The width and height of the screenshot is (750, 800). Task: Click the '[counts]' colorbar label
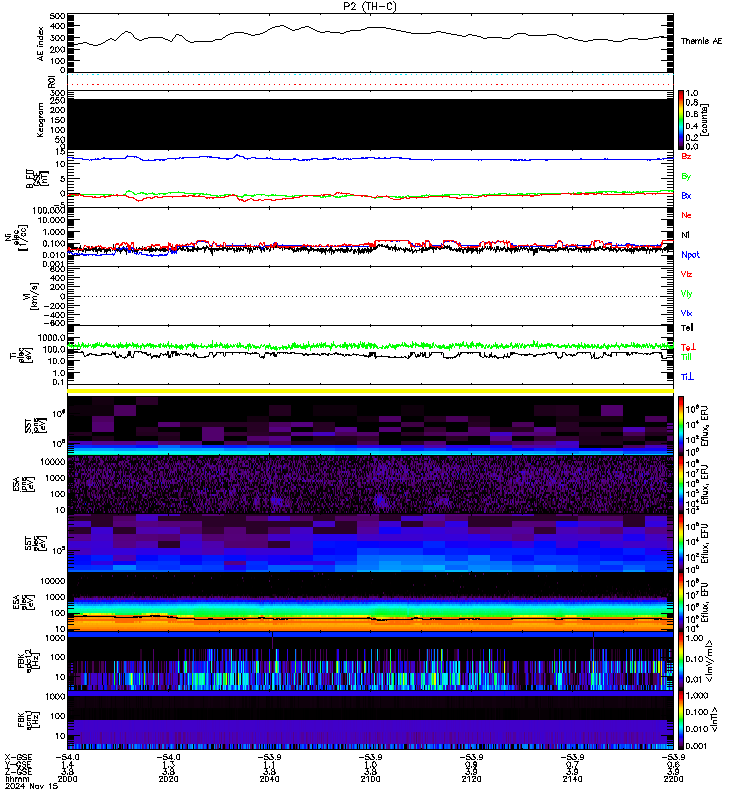704,120
